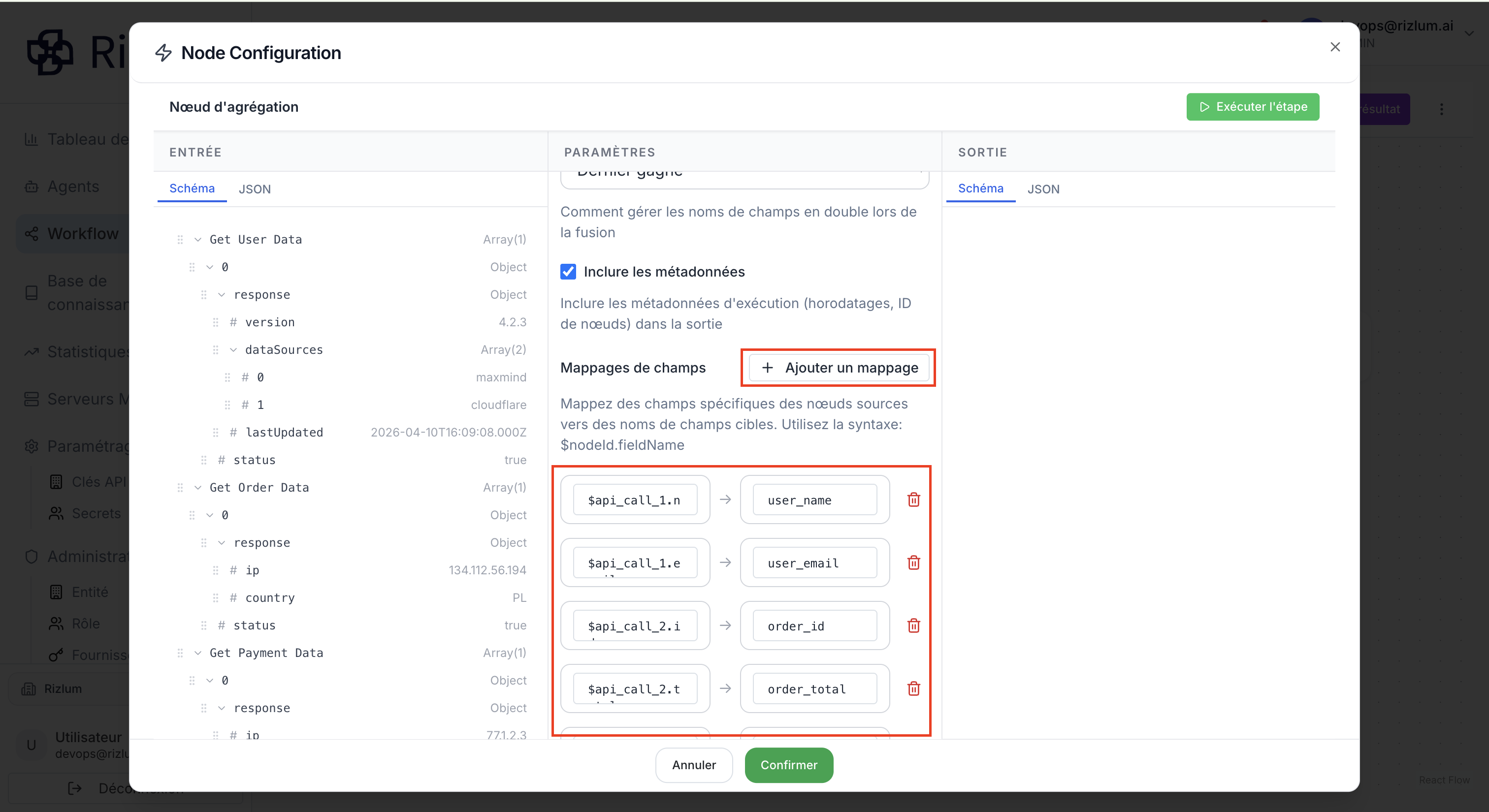The height and width of the screenshot is (812, 1489).
Task: Click Confirmer to save configuration
Action: pos(788,765)
